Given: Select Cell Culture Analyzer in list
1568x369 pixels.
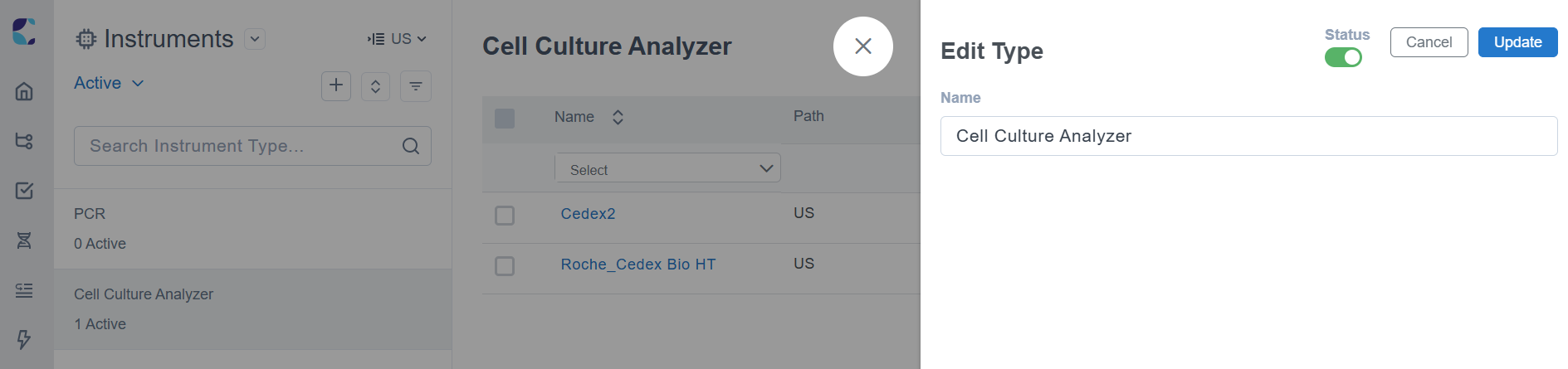Looking at the screenshot, I should pos(253,308).
